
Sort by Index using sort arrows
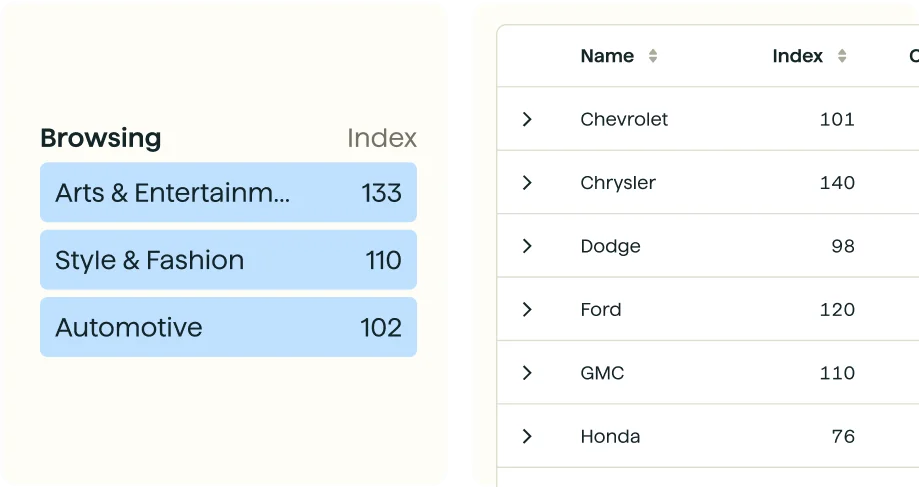pyautogui.click(x=842, y=56)
